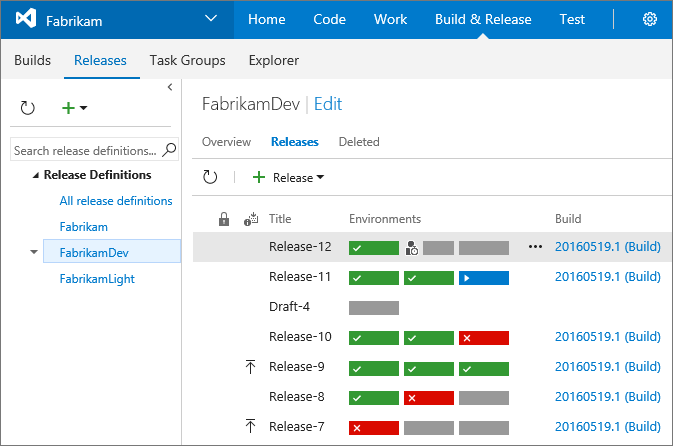Viewport: 673px width, 446px height.
Task: Refresh the releases list in main pane
Action: point(210,177)
